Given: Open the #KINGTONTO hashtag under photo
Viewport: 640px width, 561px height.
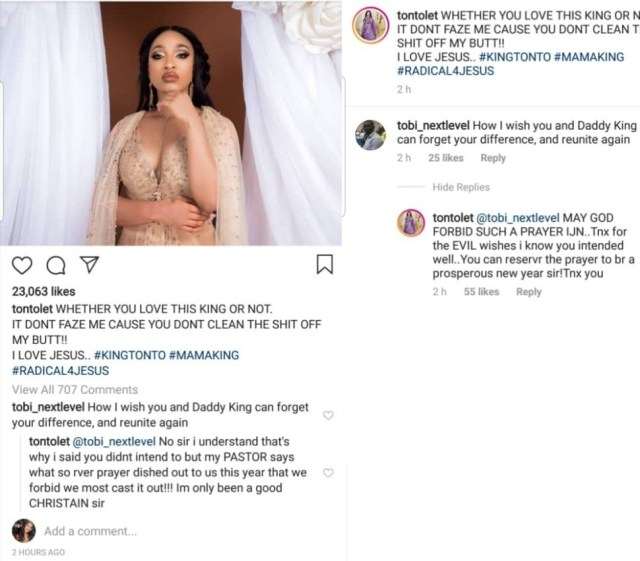Looking at the screenshot, I should click(130, 355).
